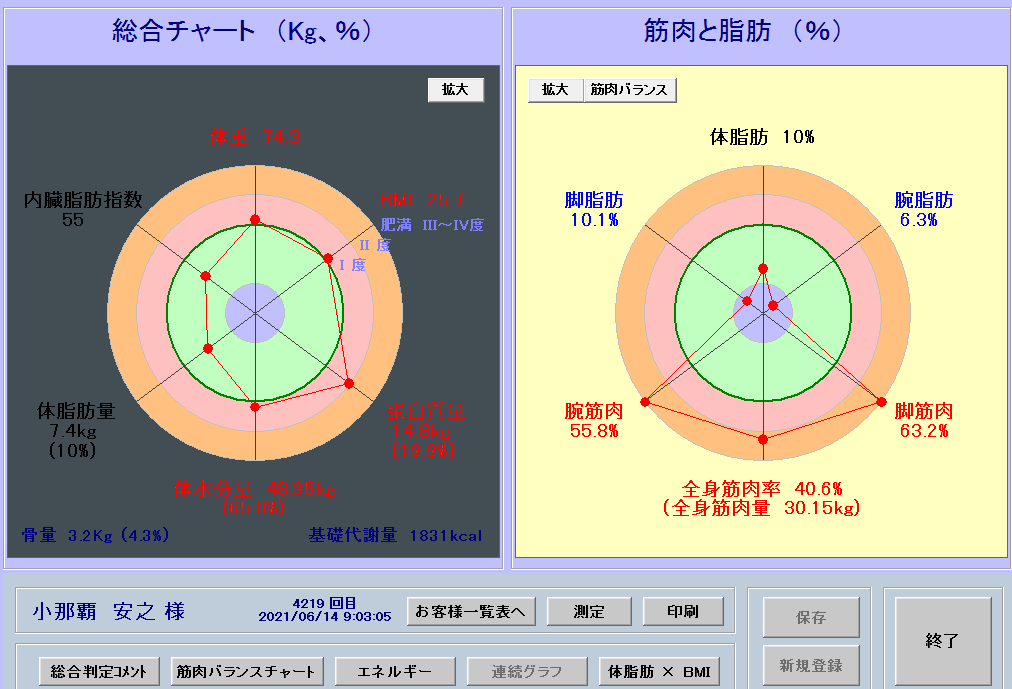Click 体脂肪 10% label on muscle chart
Viewport: 1012px width, 689px height.
pos(762,137)
